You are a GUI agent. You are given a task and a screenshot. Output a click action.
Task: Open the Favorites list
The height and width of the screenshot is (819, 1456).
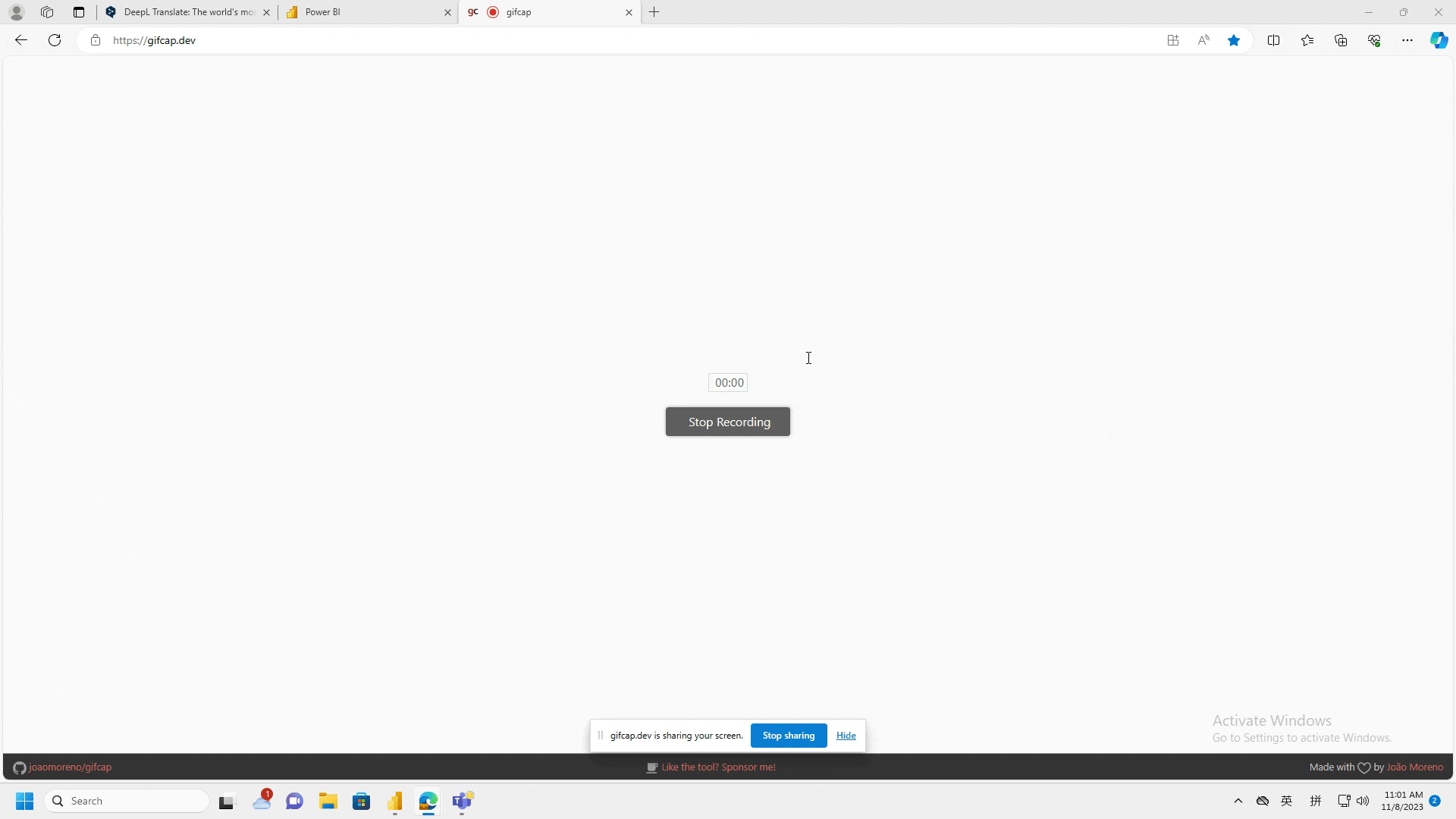click(1307, 40)
